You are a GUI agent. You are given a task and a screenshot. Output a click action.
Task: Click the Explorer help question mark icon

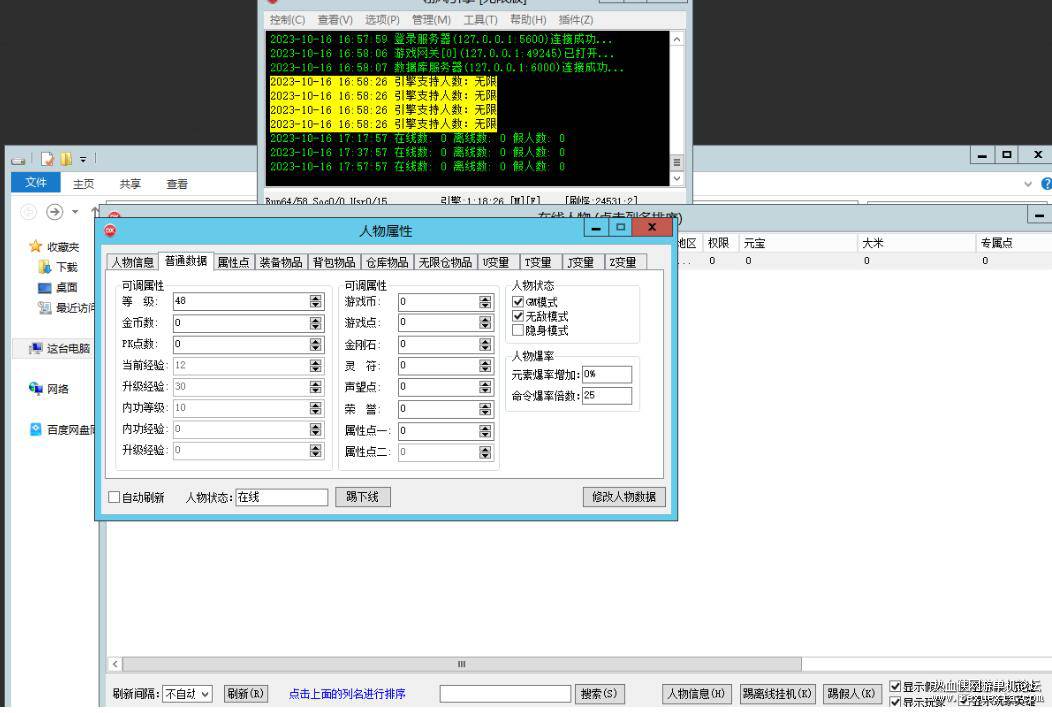[1046, 184]
